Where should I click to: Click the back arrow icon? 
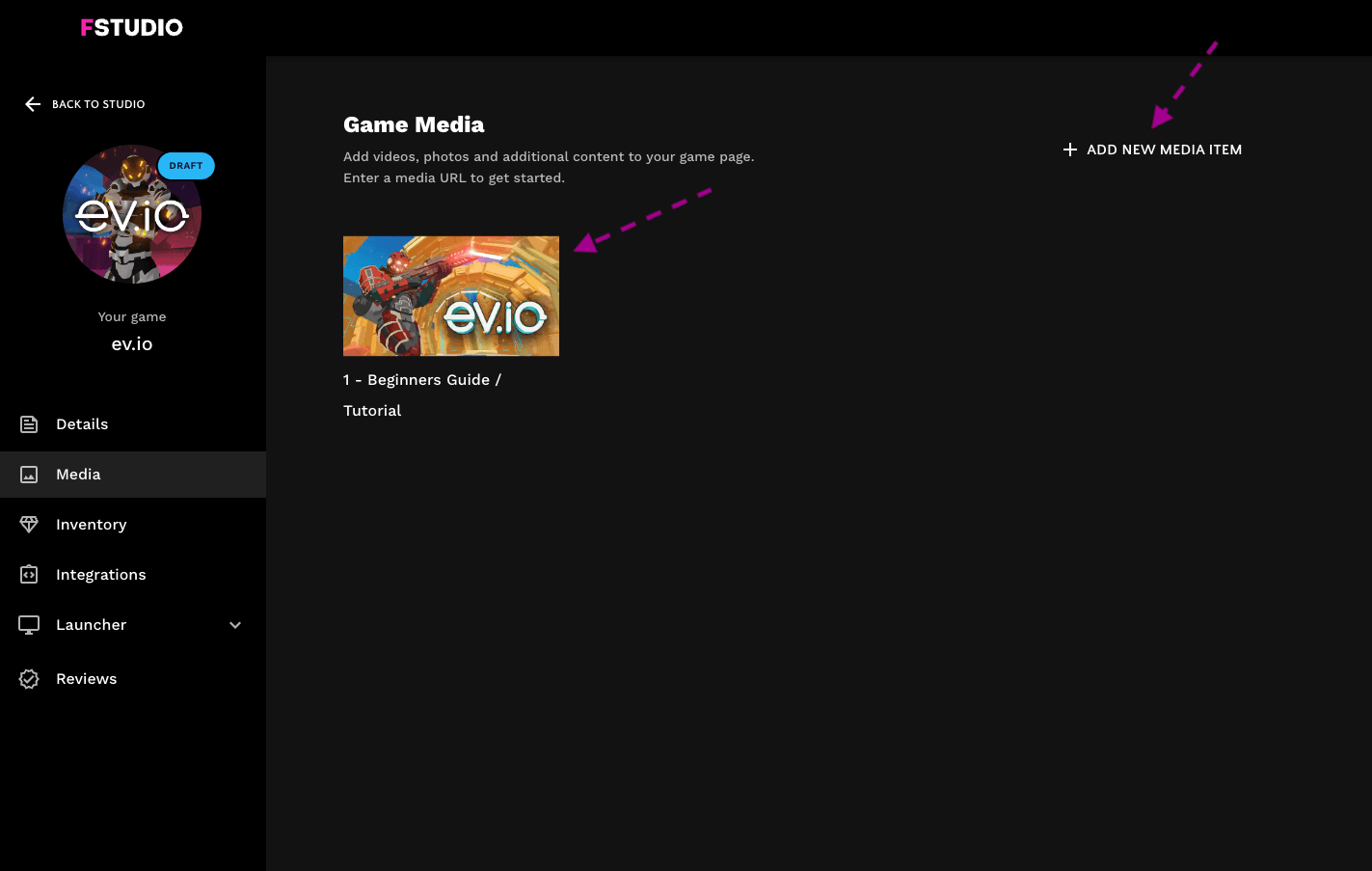(x=33, y=104)
